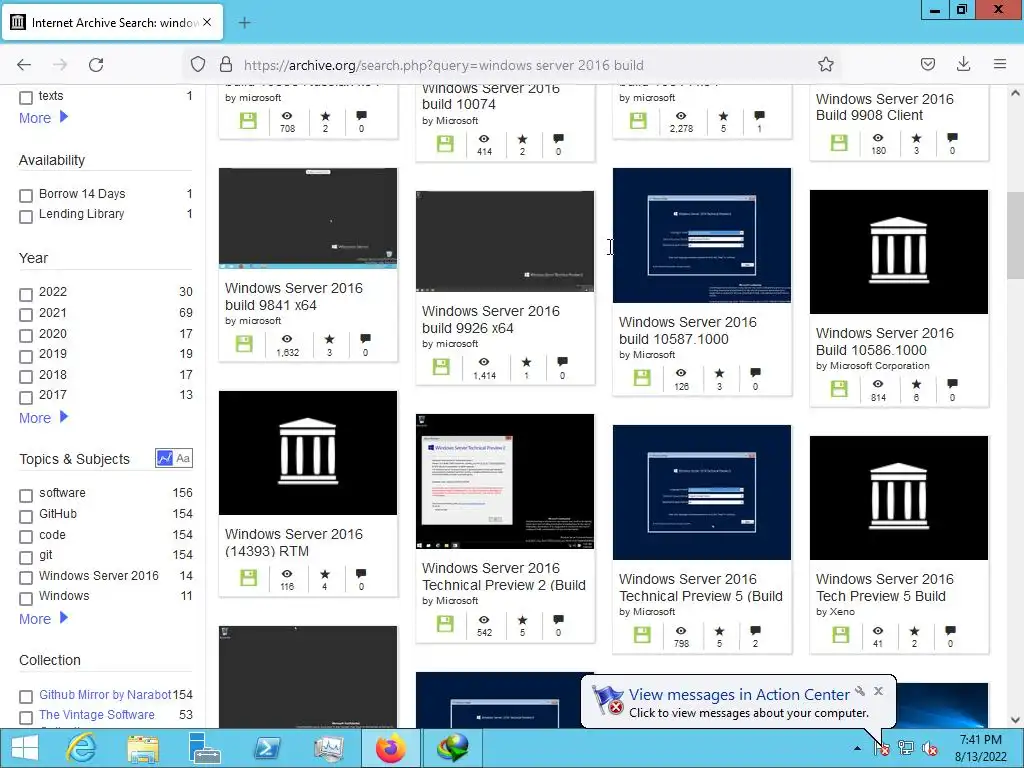Open Windows Server 2016 build 9841 x64 link

(x=293, y=296)
